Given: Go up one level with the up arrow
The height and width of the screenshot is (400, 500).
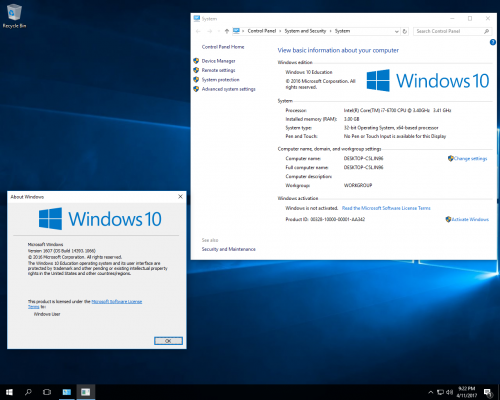Looking at the screenshot, I should pyautogui.click(x=227, y=31).
